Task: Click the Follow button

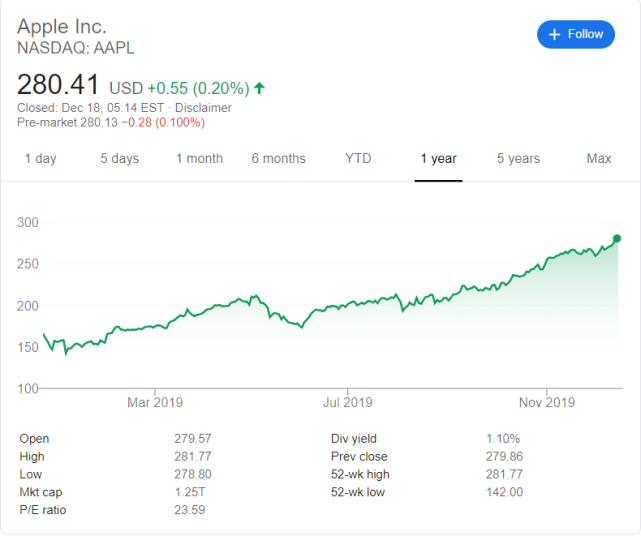Action: click(x=576, y=34)
